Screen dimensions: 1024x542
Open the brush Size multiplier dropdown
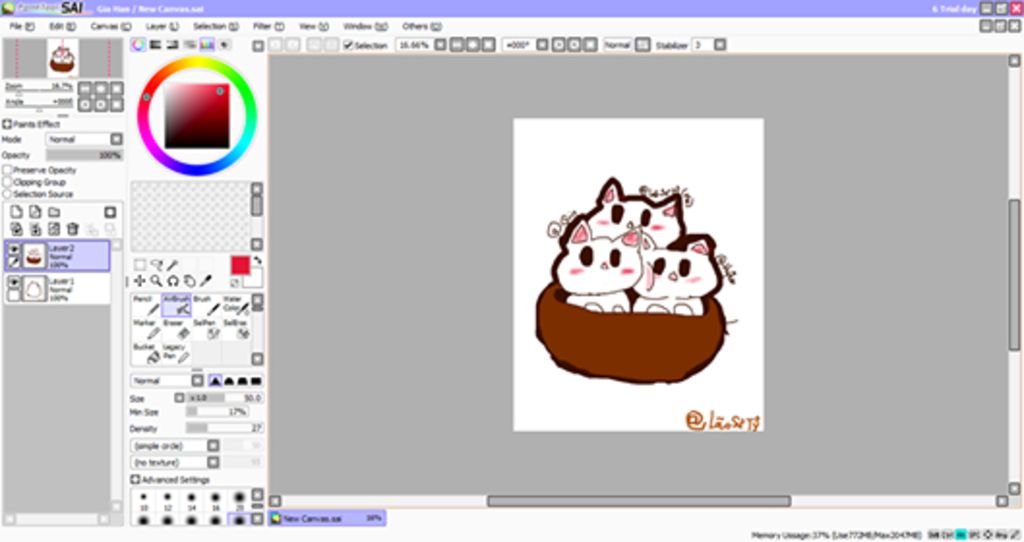(180, 398)
